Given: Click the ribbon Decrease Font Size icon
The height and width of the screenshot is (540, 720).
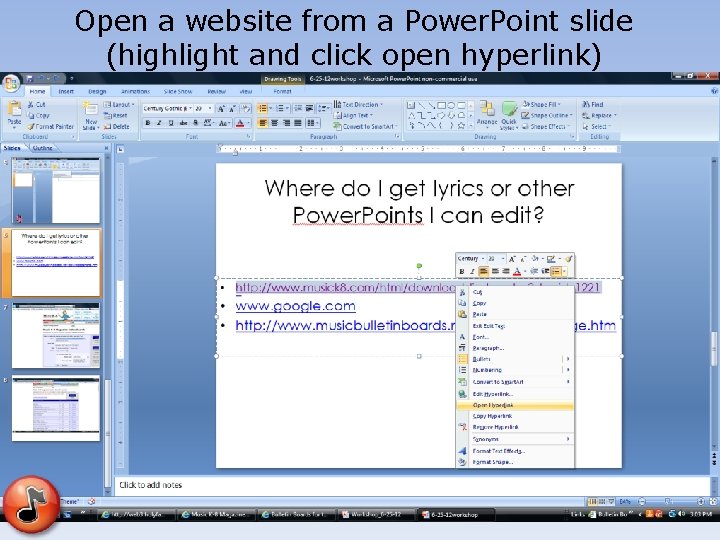Looking at the screenshot, I should pyautogui.click(x=233, y=108).
